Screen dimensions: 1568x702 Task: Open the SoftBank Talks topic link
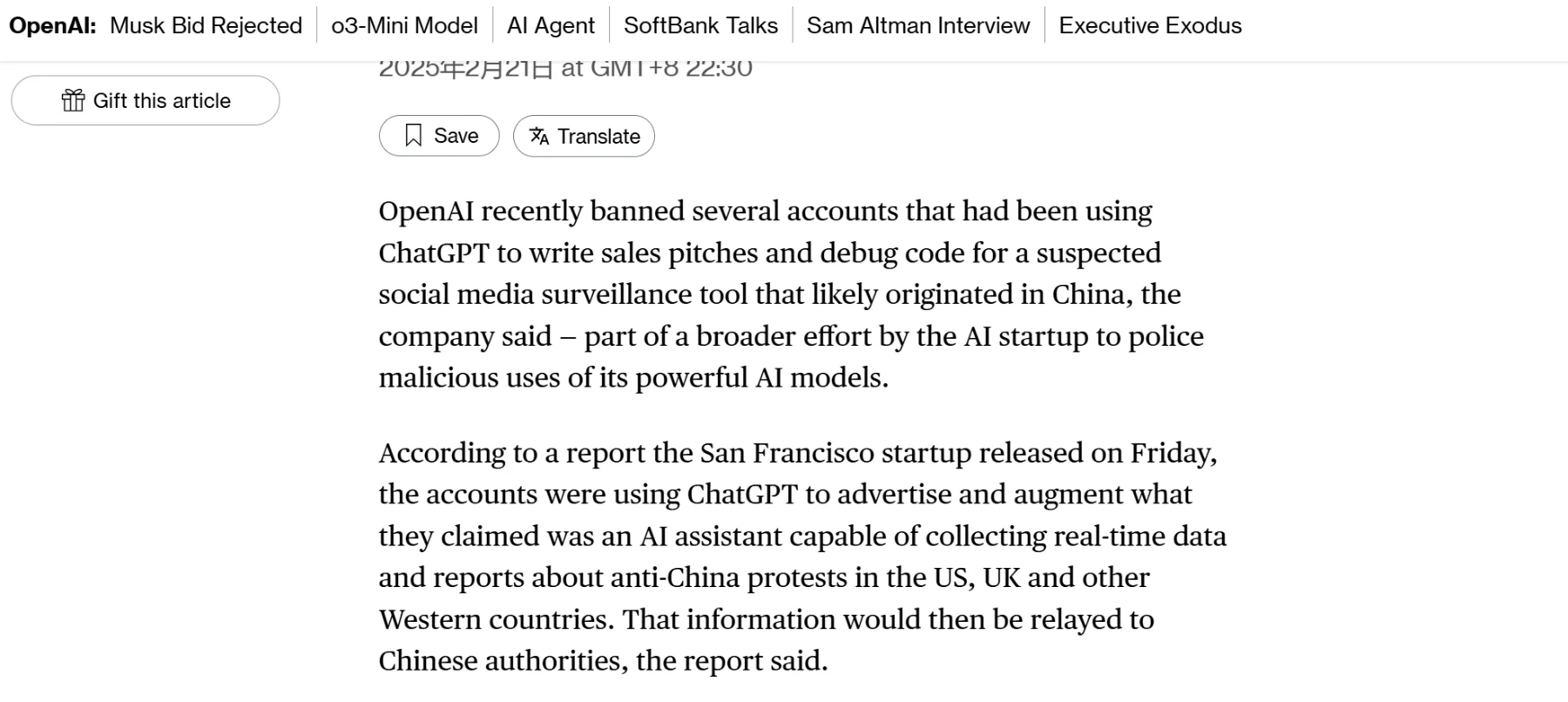(700, 25)
